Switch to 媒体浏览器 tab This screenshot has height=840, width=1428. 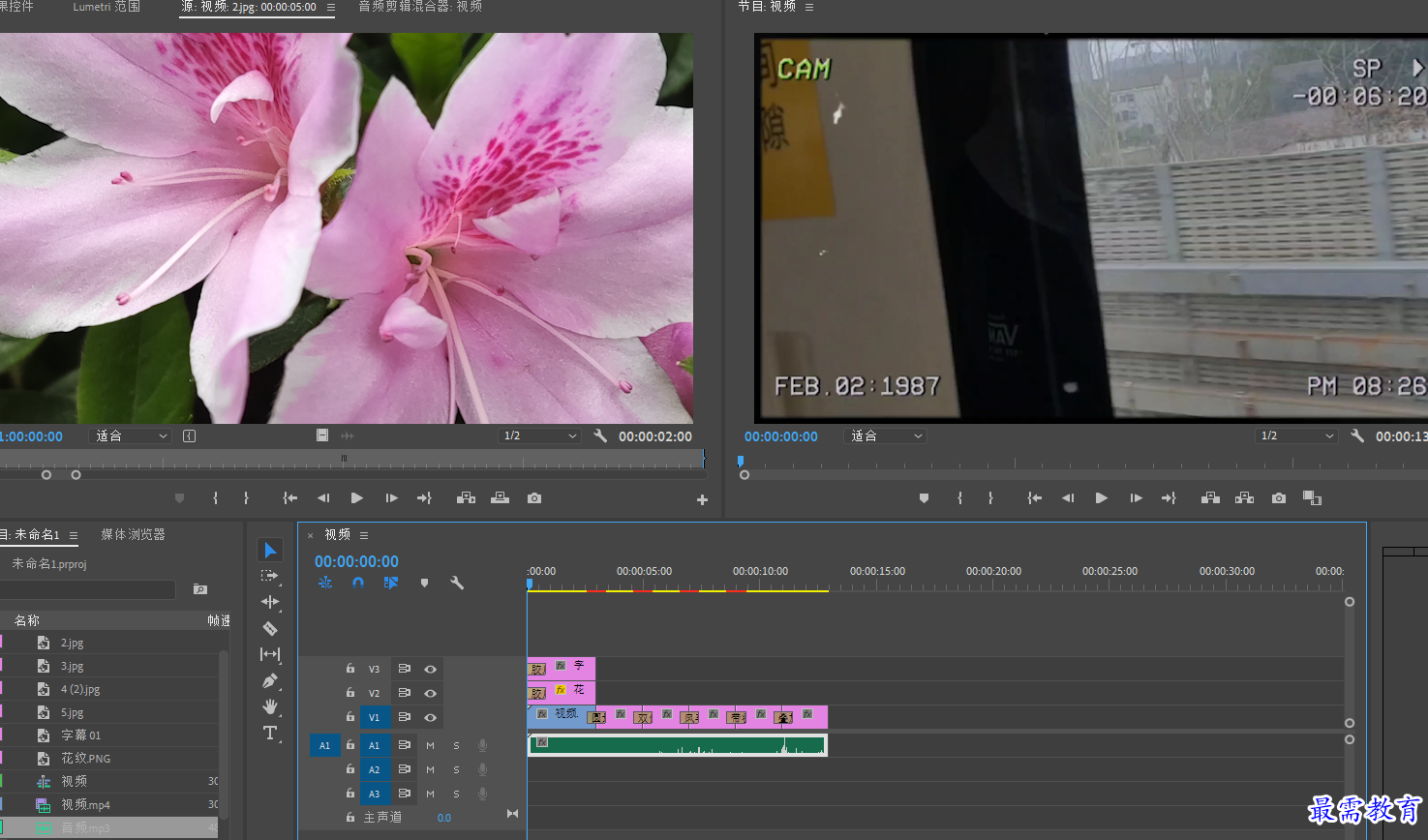tap(133, 534)
